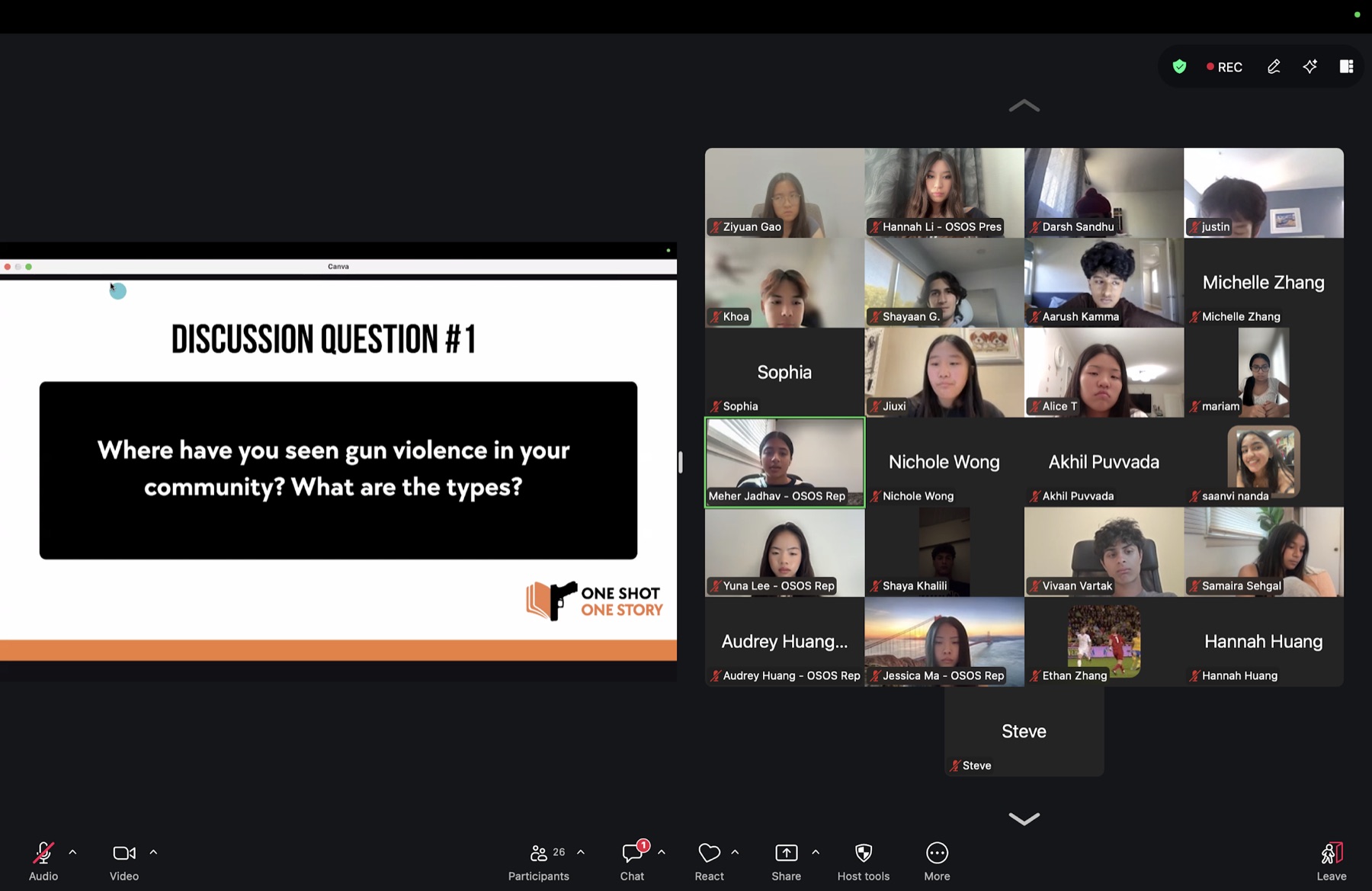The height and width of the screenshot is (891, 1372).
Task: Expand participants options chevron
Action: click(581, 852)
